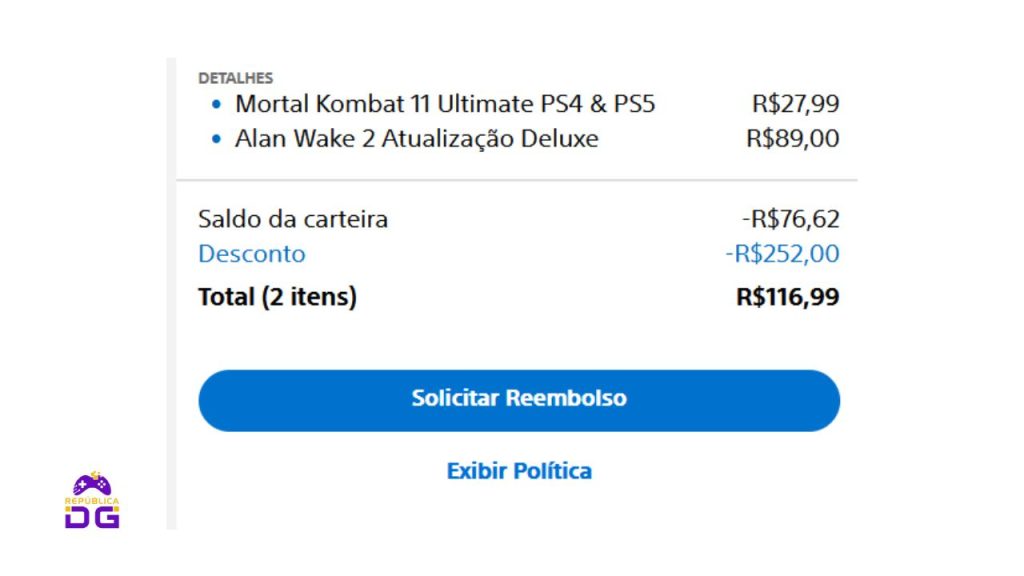Click the wallet balance -R$76,62
This screenshot has width=1024, height=576.
pyautogui.click(x=790, y=219)
